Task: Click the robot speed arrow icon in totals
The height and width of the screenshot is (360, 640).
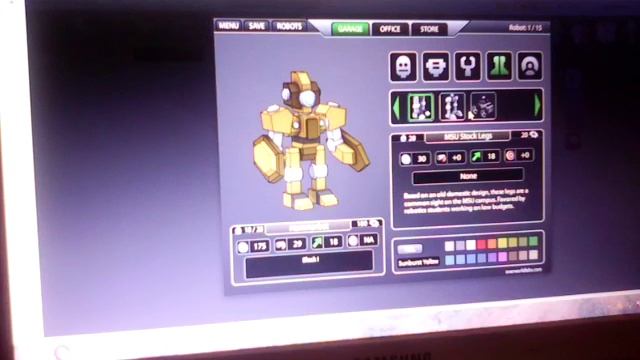Action: (317, 243)
